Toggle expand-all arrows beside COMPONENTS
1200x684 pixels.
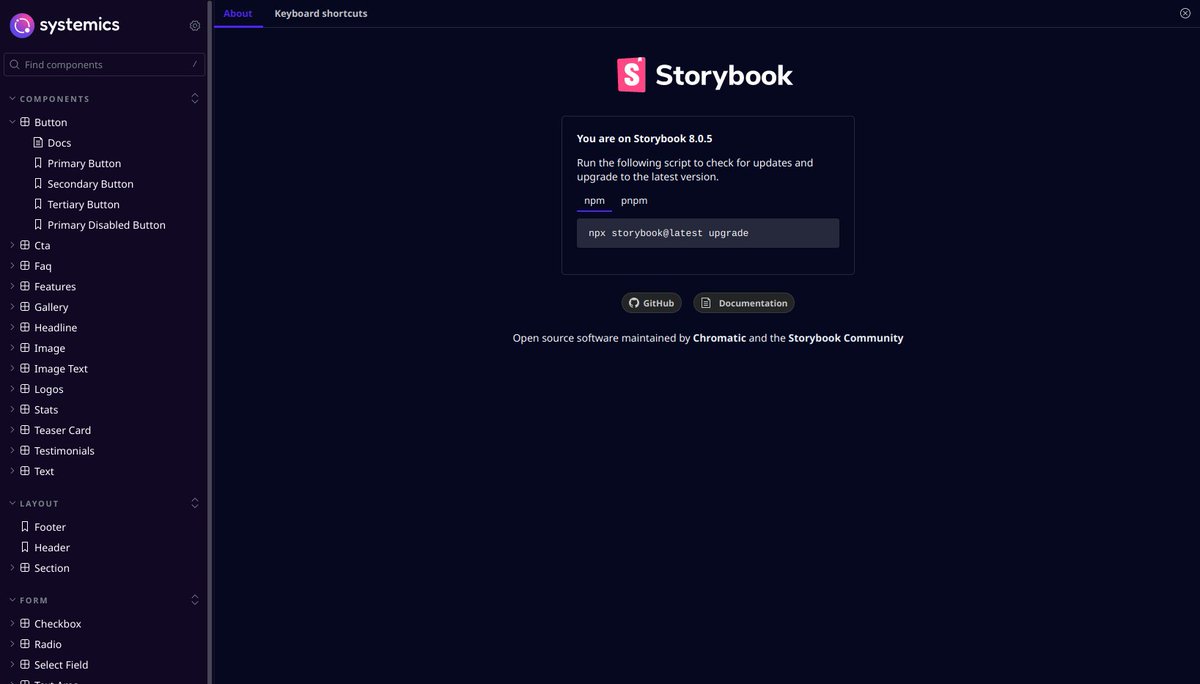coord(195,98)
